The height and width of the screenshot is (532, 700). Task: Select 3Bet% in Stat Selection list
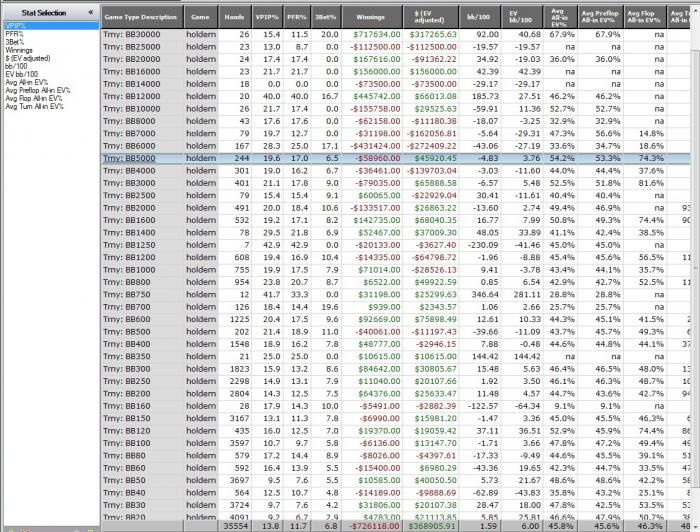[14, 42]
